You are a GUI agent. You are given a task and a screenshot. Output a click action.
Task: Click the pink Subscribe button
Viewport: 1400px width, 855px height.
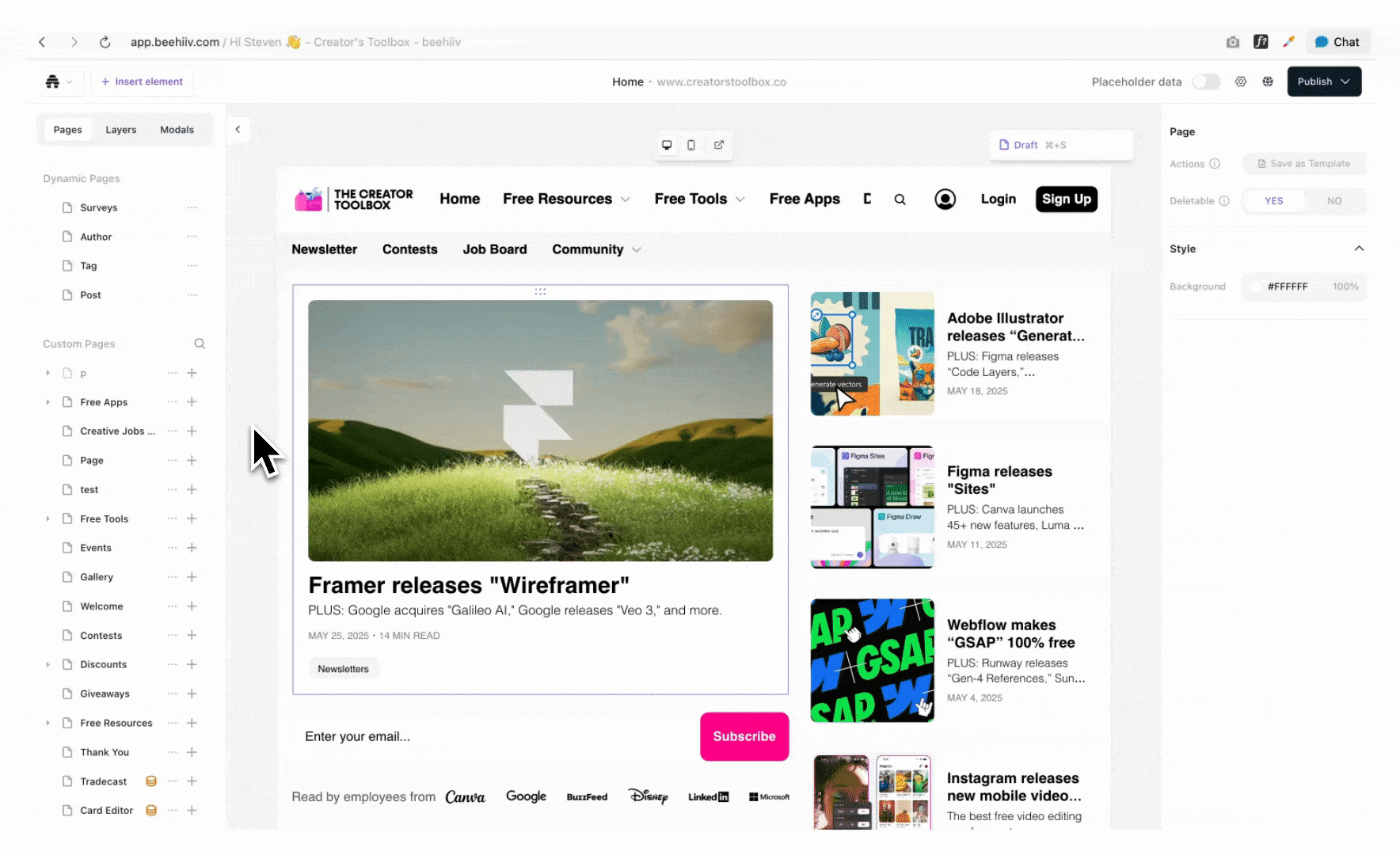click(744, 736)
